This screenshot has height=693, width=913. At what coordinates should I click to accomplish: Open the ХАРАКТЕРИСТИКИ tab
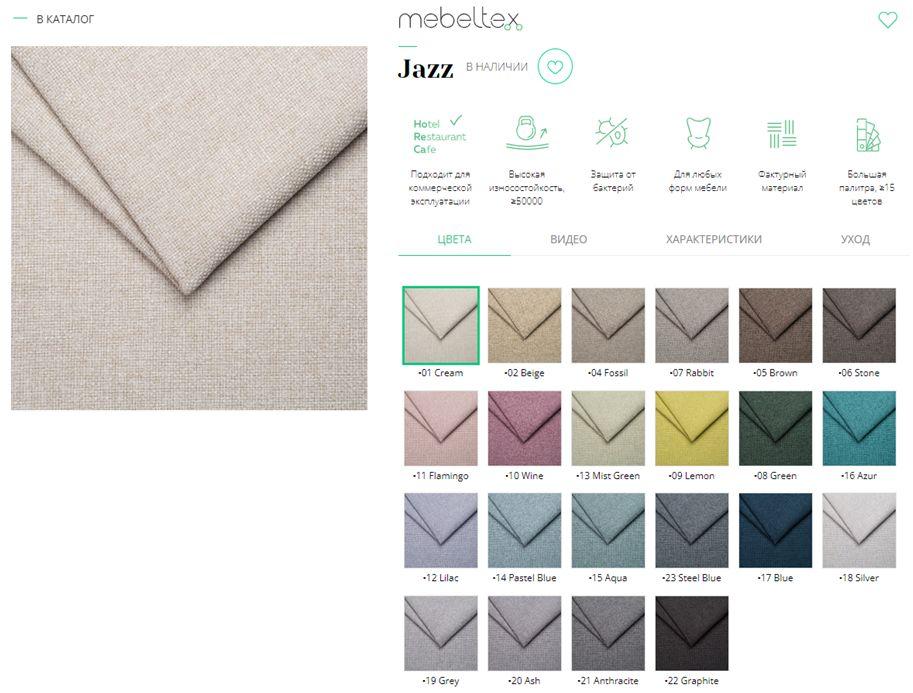click(714, 239)
